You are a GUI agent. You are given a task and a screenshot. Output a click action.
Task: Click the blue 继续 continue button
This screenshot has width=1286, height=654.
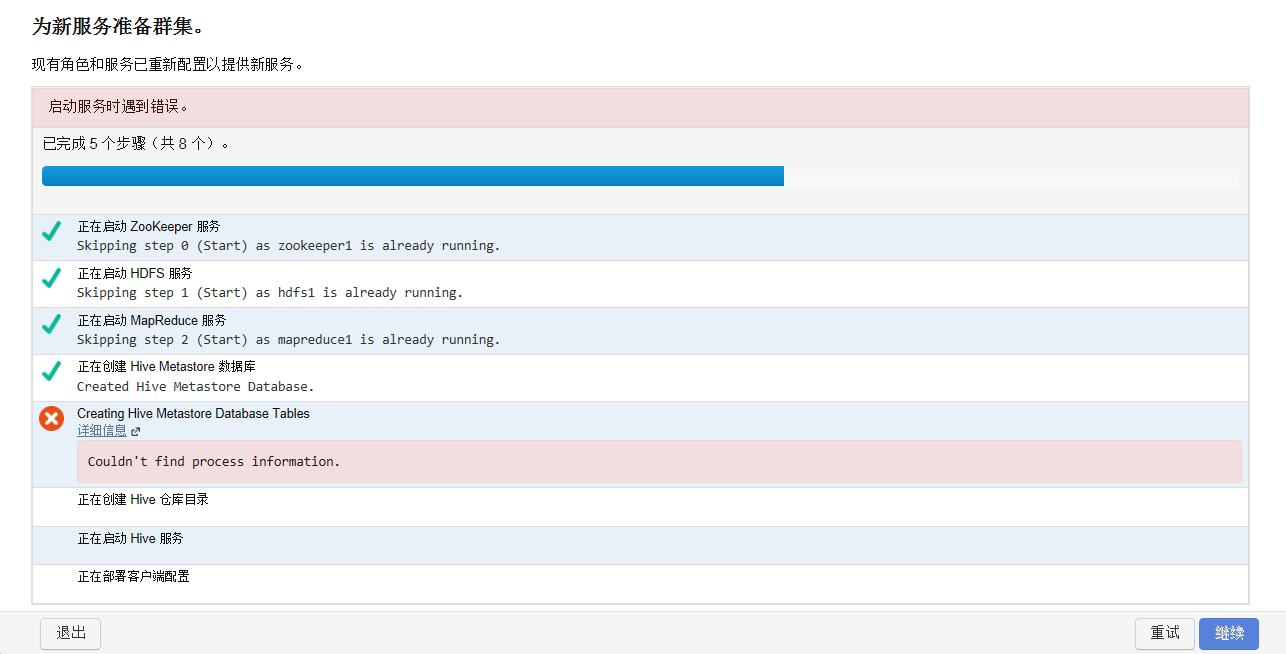click(1229, 633)
